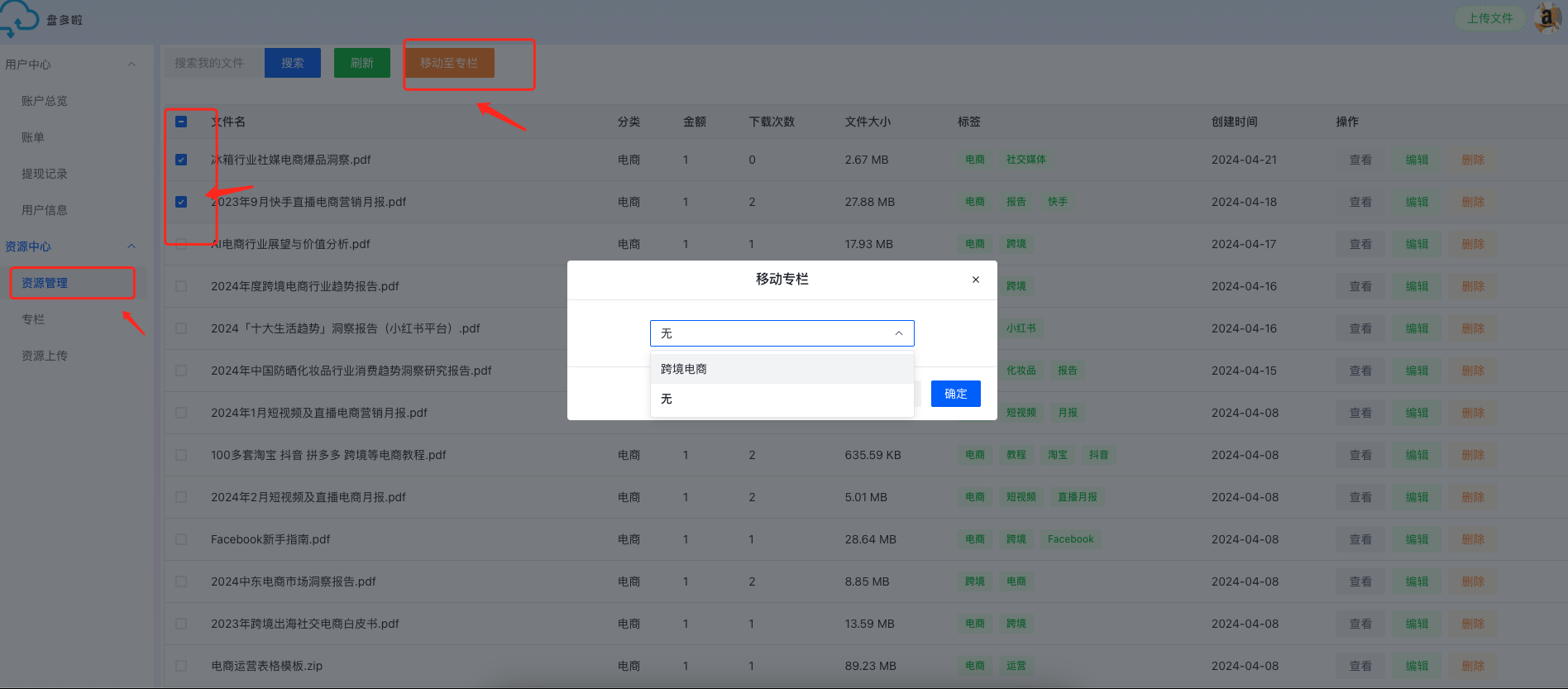Confirm with the 确定 button
Viewport: 1568px width, 689px height.
coord(956,394)
